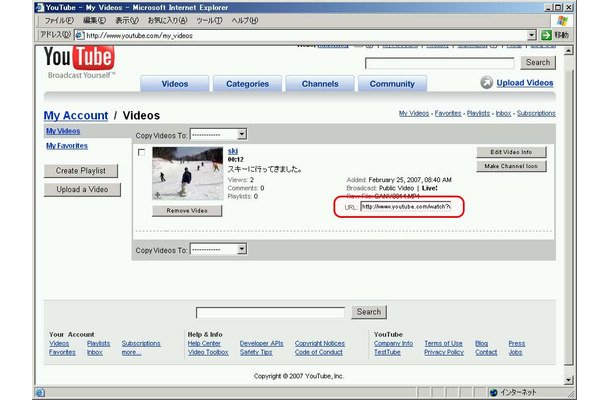
Task: Open the Jobs footer link
Action: (515, 352)
